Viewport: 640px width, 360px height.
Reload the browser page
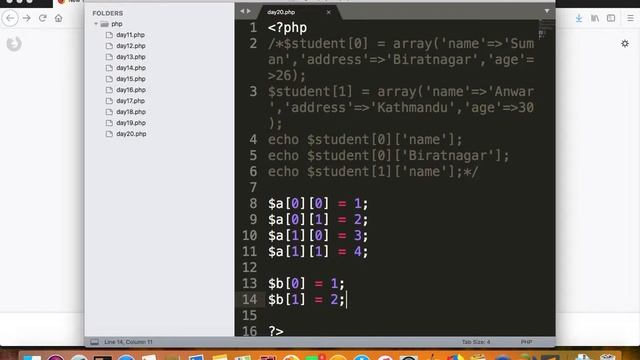[42, 18]
